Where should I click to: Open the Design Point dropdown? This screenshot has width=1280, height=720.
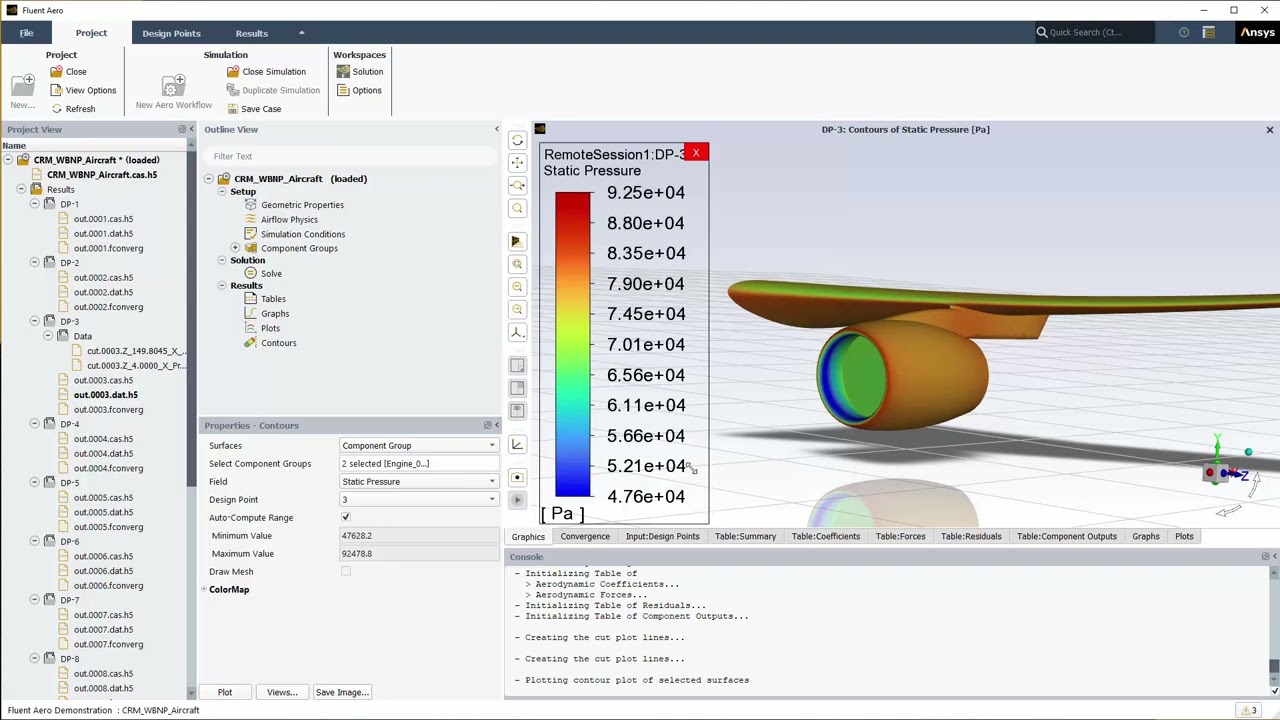(418, 499)
